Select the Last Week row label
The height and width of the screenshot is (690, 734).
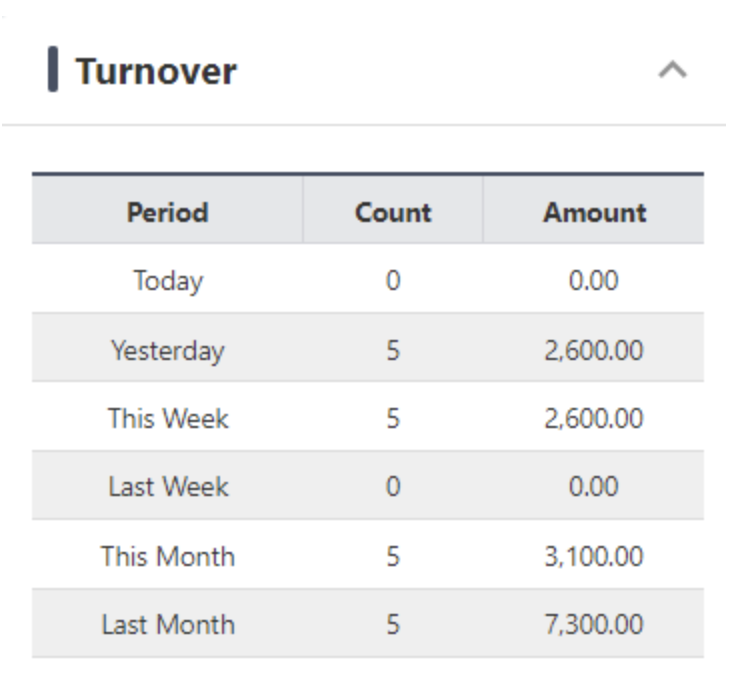[x=167, y=487]
